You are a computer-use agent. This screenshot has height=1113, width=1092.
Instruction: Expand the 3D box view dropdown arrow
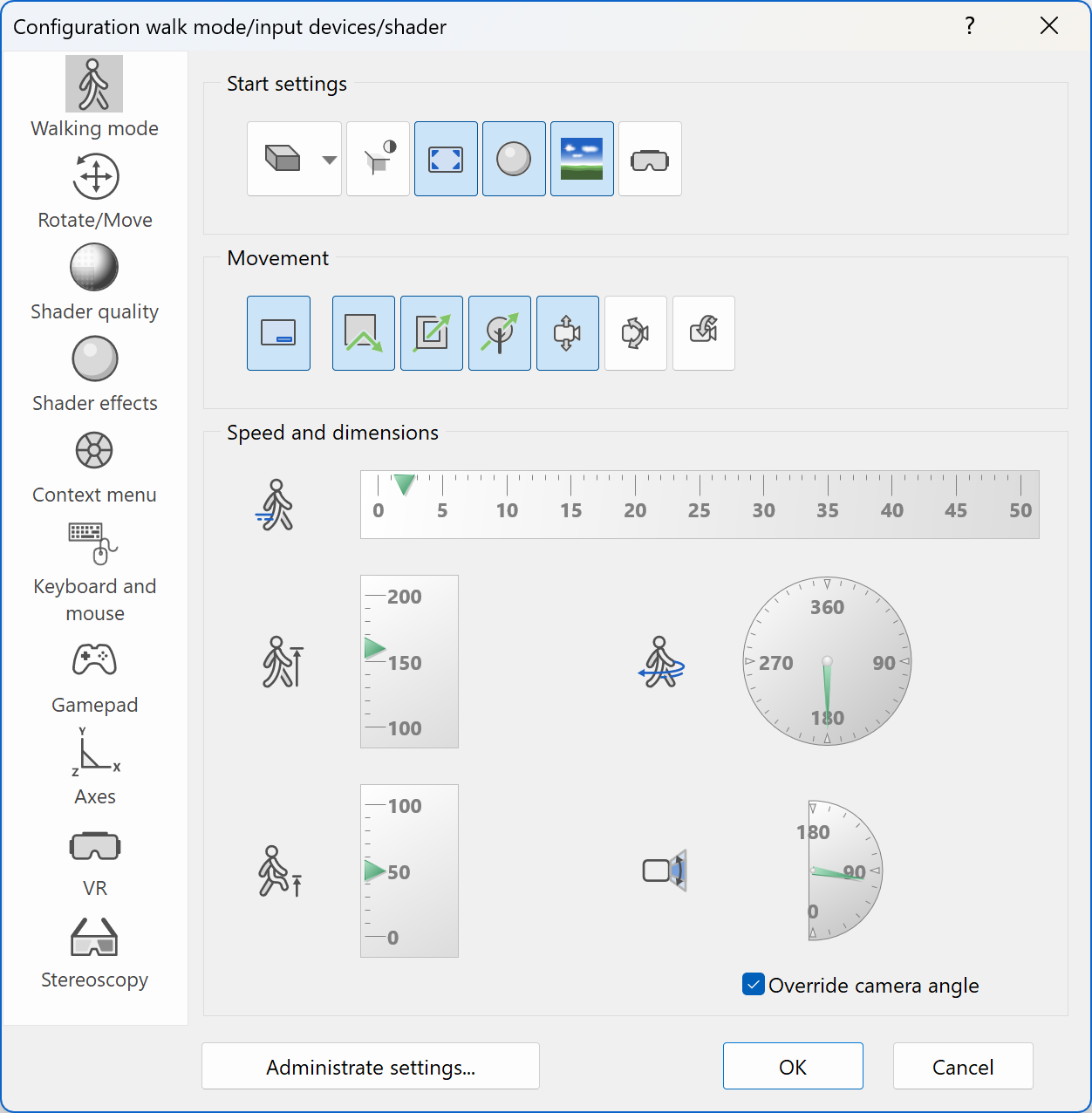coord(329,160)
